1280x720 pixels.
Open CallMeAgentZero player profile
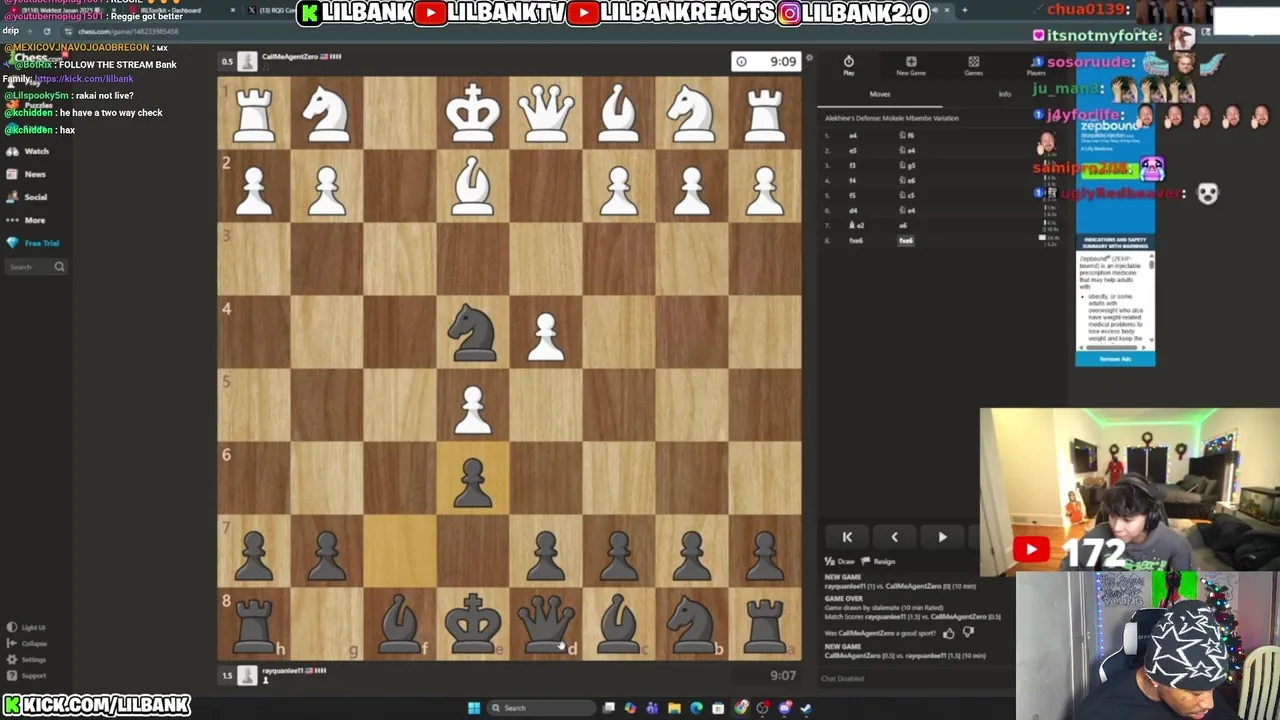288,57
